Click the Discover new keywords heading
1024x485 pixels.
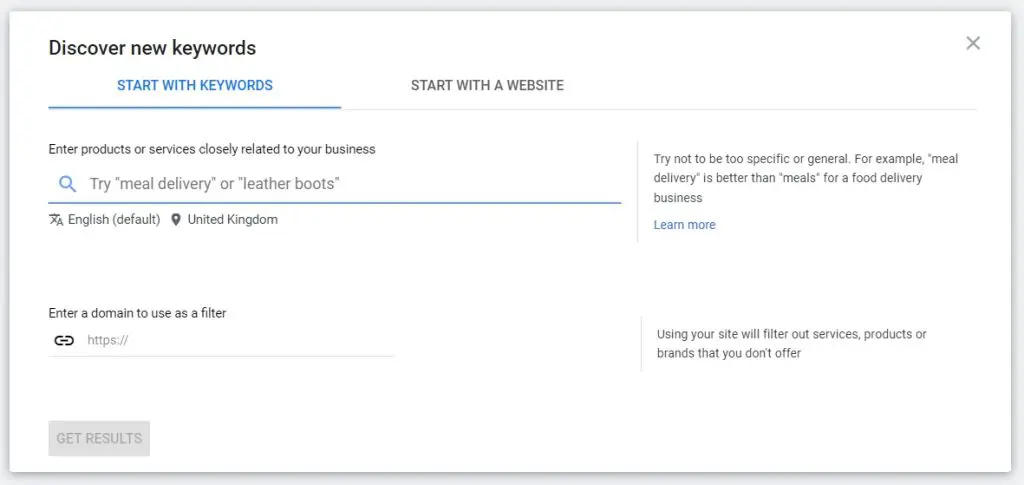(152, 47)
